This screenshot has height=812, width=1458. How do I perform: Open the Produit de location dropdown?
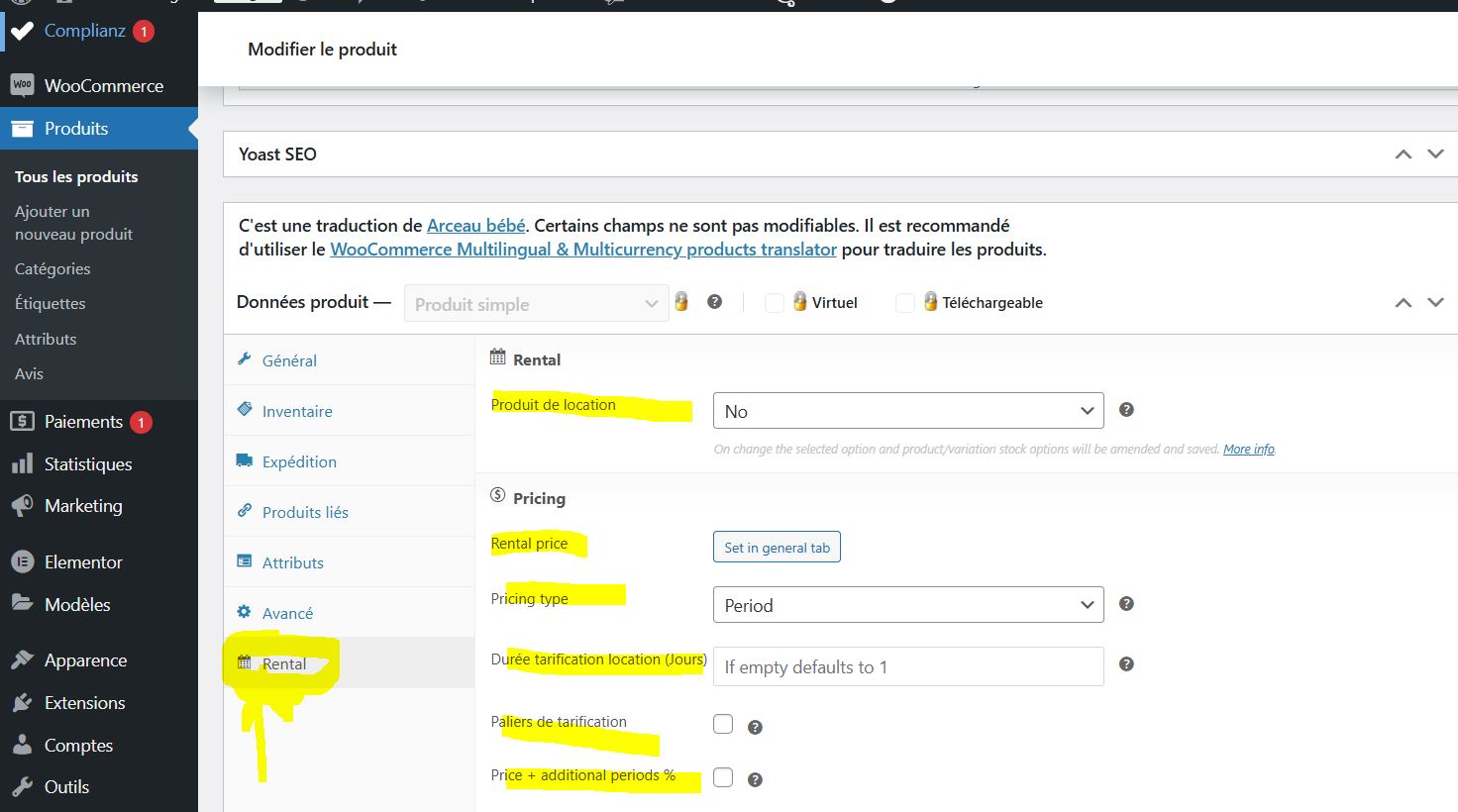coord(908,411)
